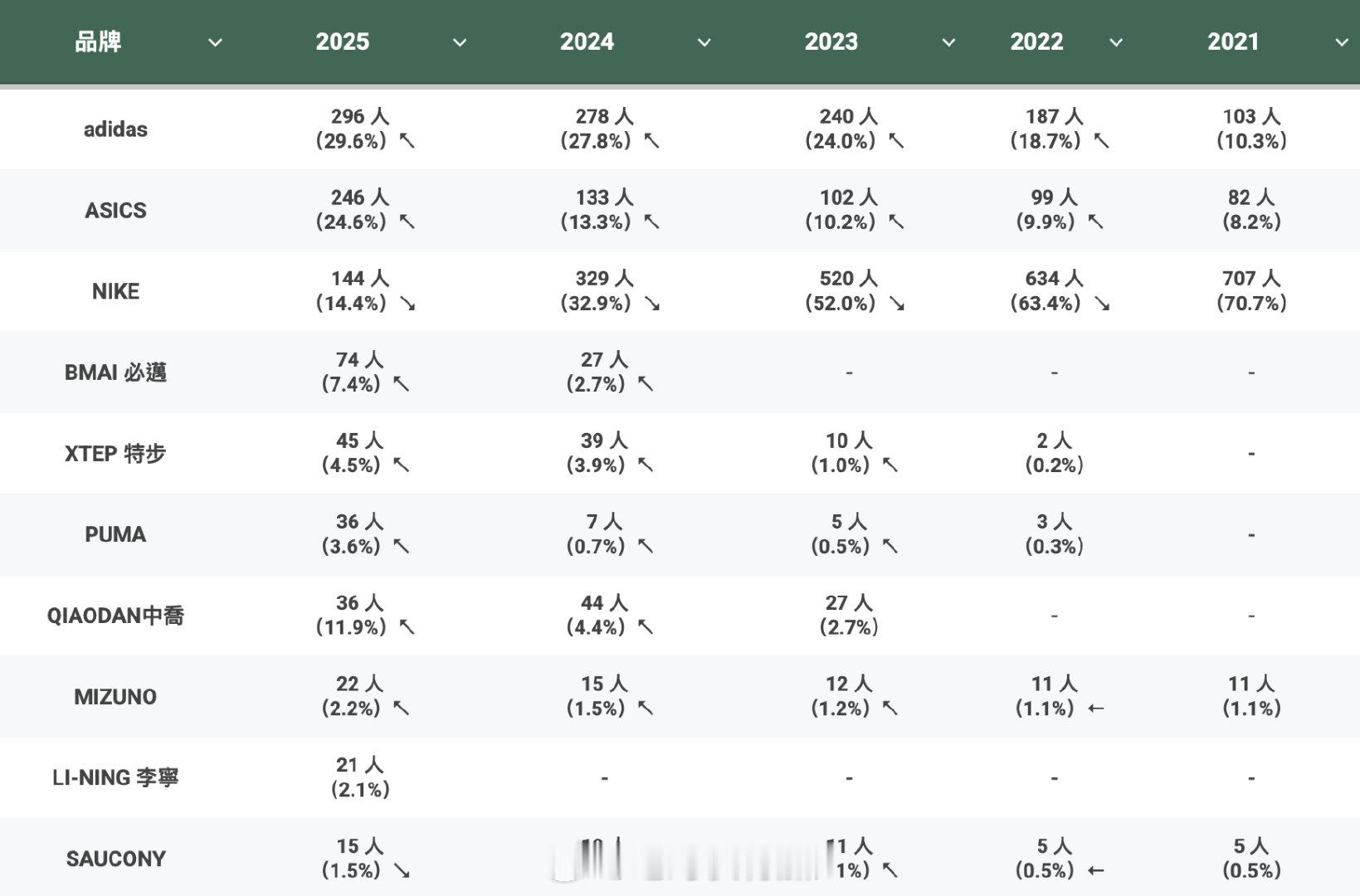The width and height of the screenshot is (1360, 896).
Task: Open the 品牌 column dropdown
Action: (215, 42)
